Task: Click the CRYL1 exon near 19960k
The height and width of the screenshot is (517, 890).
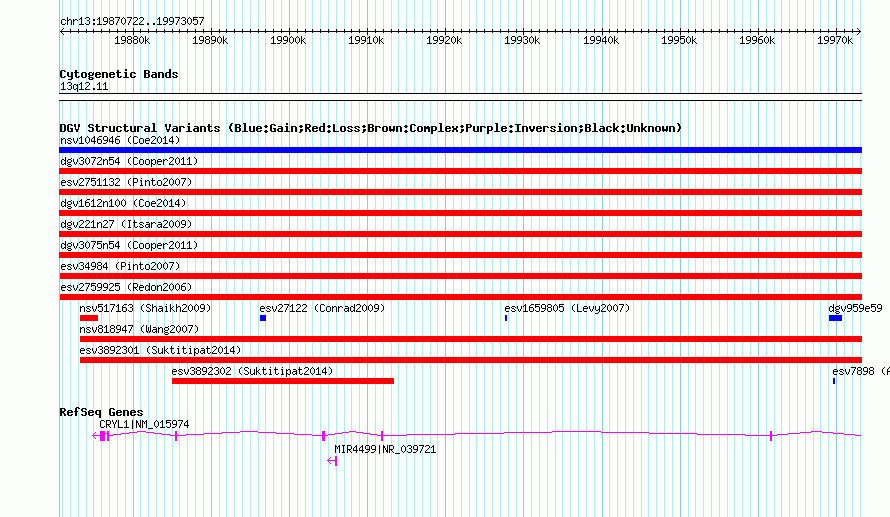Action: [x=771, y=435]
